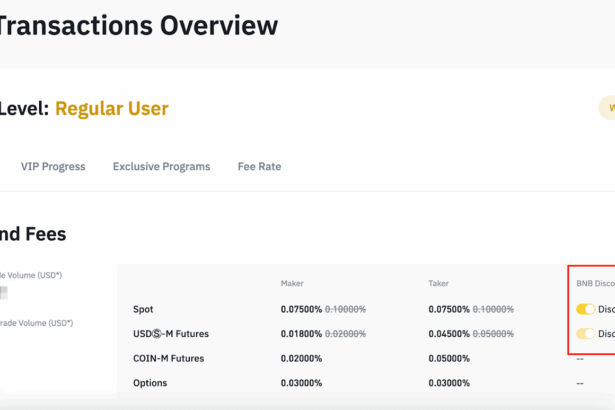615x410 pixels.
Task: Select the Options row label
Action: tap(152, 383)
